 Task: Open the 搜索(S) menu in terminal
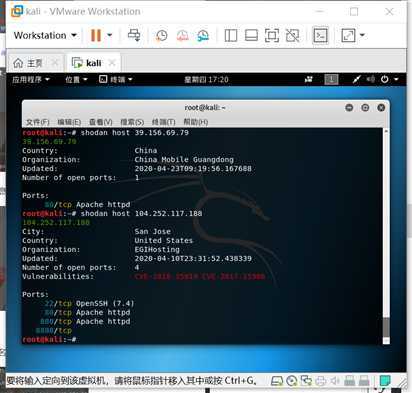pos(132,122)
